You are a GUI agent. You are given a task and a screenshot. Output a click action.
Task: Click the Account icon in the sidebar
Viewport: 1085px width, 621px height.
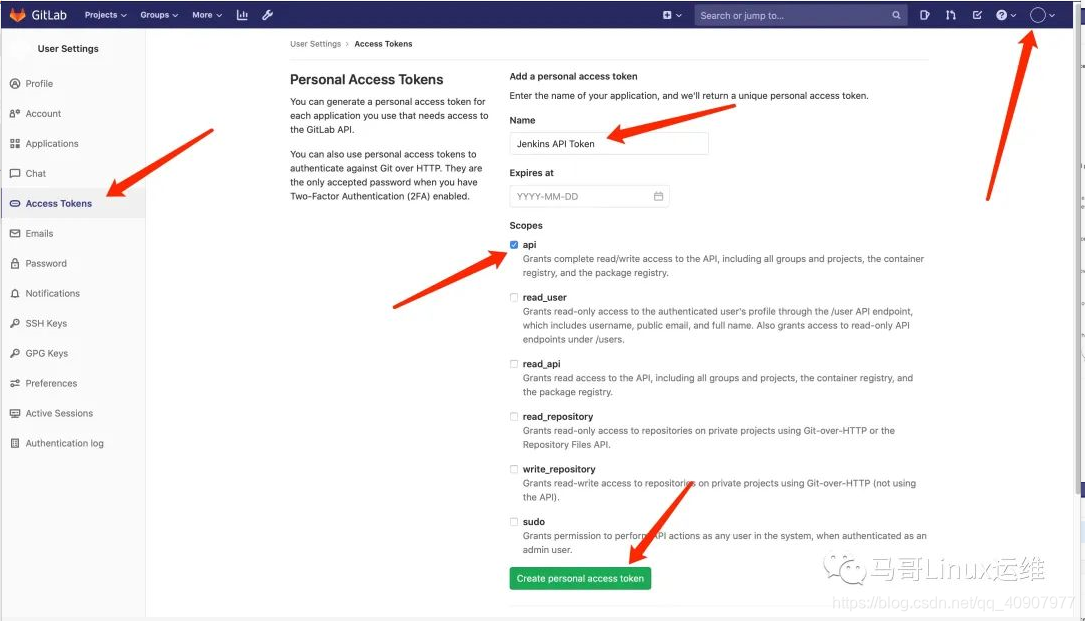coord(15,114)
